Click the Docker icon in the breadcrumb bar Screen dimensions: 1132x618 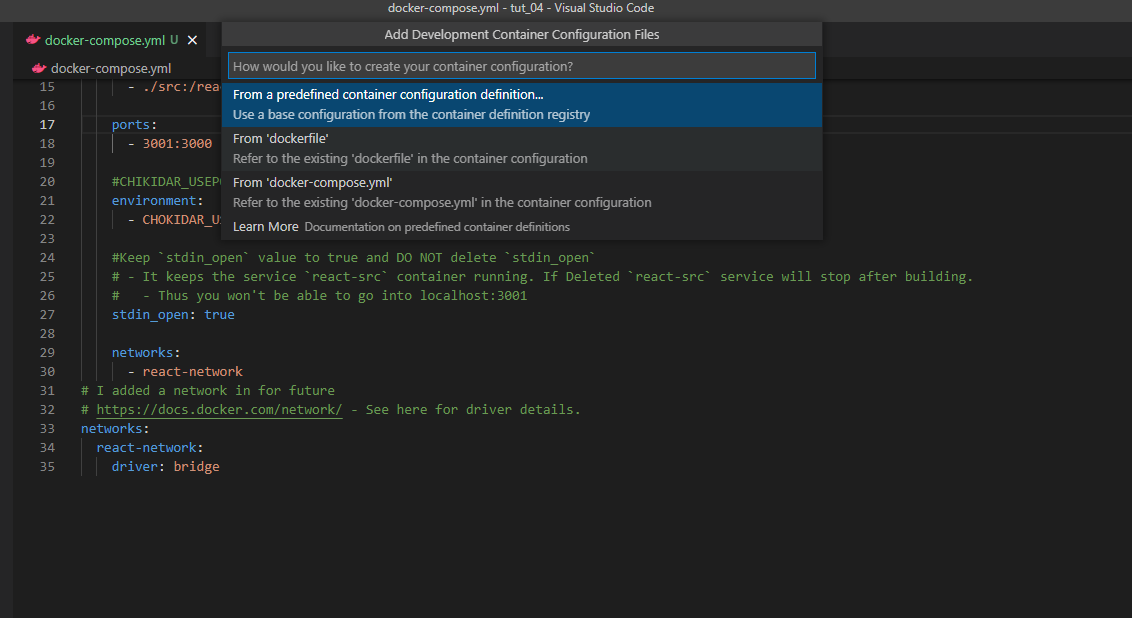click(39, 69)
